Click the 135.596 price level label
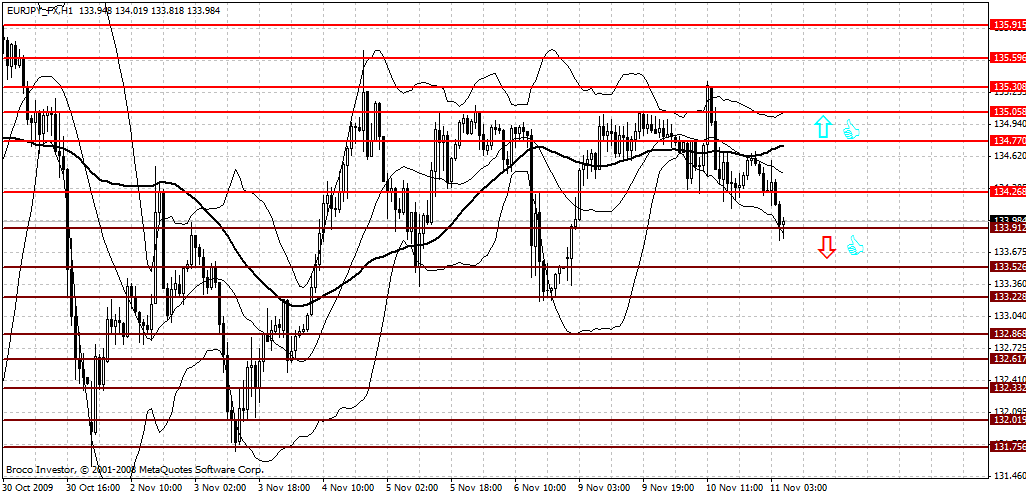 (1006, 58)
